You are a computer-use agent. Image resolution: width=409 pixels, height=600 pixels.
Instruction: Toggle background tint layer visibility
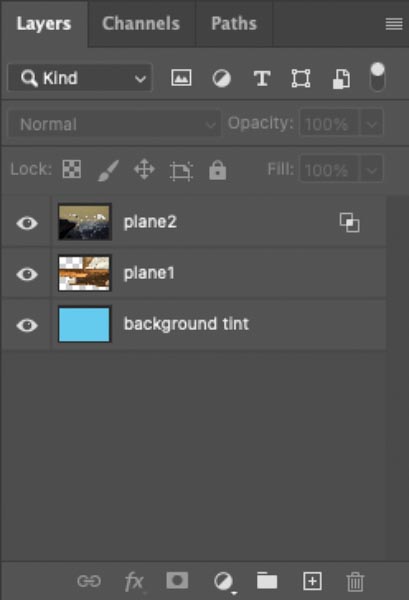tap(27, 325)
